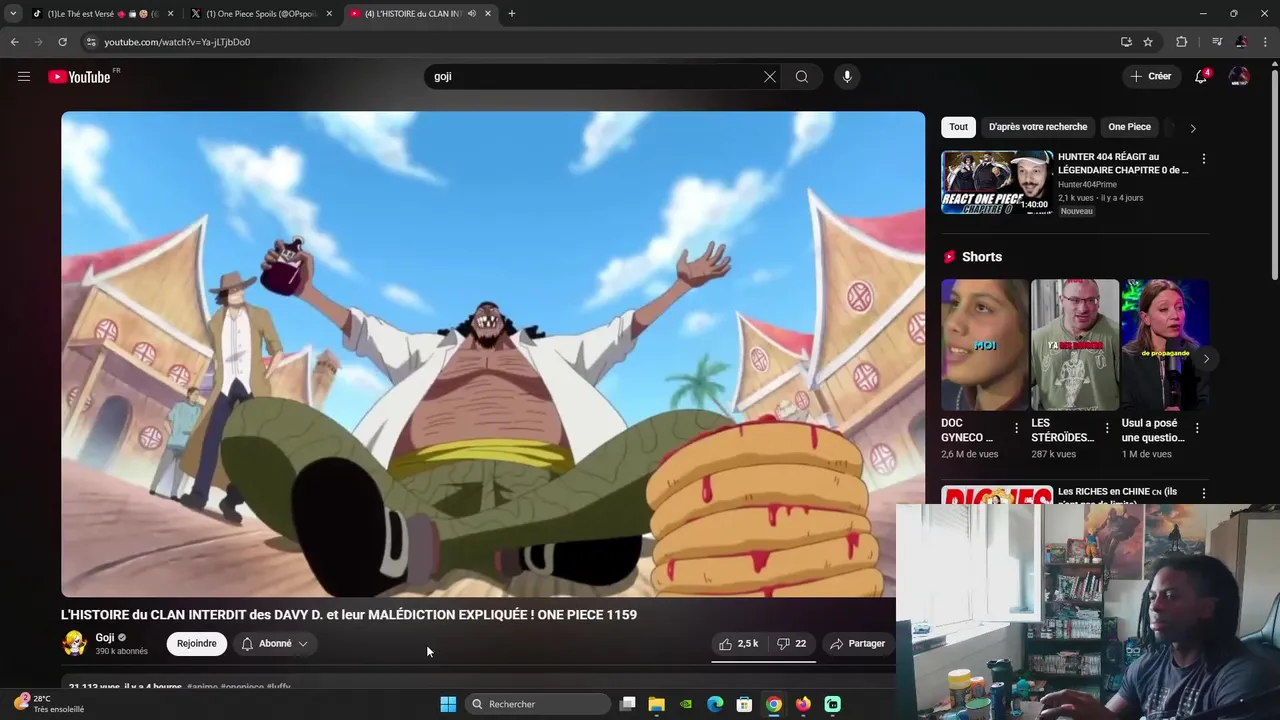This screenshot has height=720, width=1280.
Task: Click the Rejoindre button
Action: (x=197, y=644)
